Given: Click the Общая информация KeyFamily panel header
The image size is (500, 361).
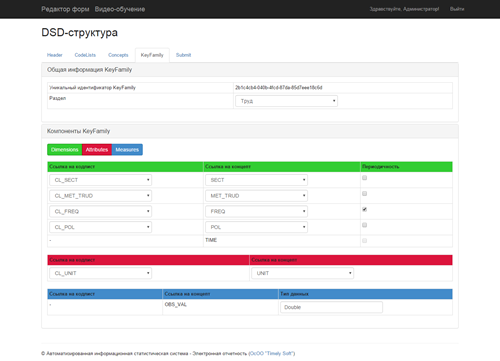Looking at the screenshot, I should pyautogui.click(x=250, y=70).
